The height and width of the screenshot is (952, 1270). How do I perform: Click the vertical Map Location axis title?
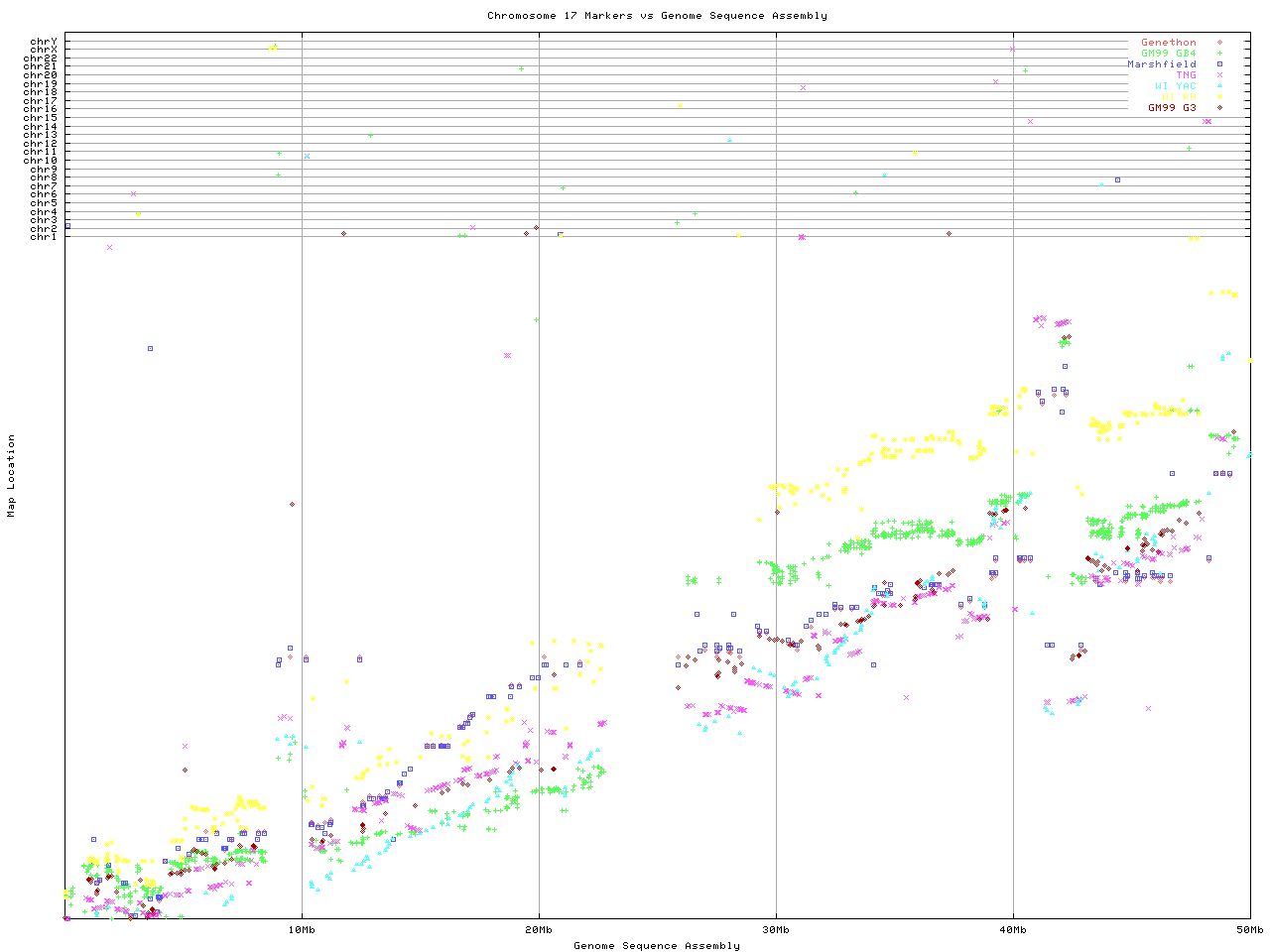tap(12, 476)
